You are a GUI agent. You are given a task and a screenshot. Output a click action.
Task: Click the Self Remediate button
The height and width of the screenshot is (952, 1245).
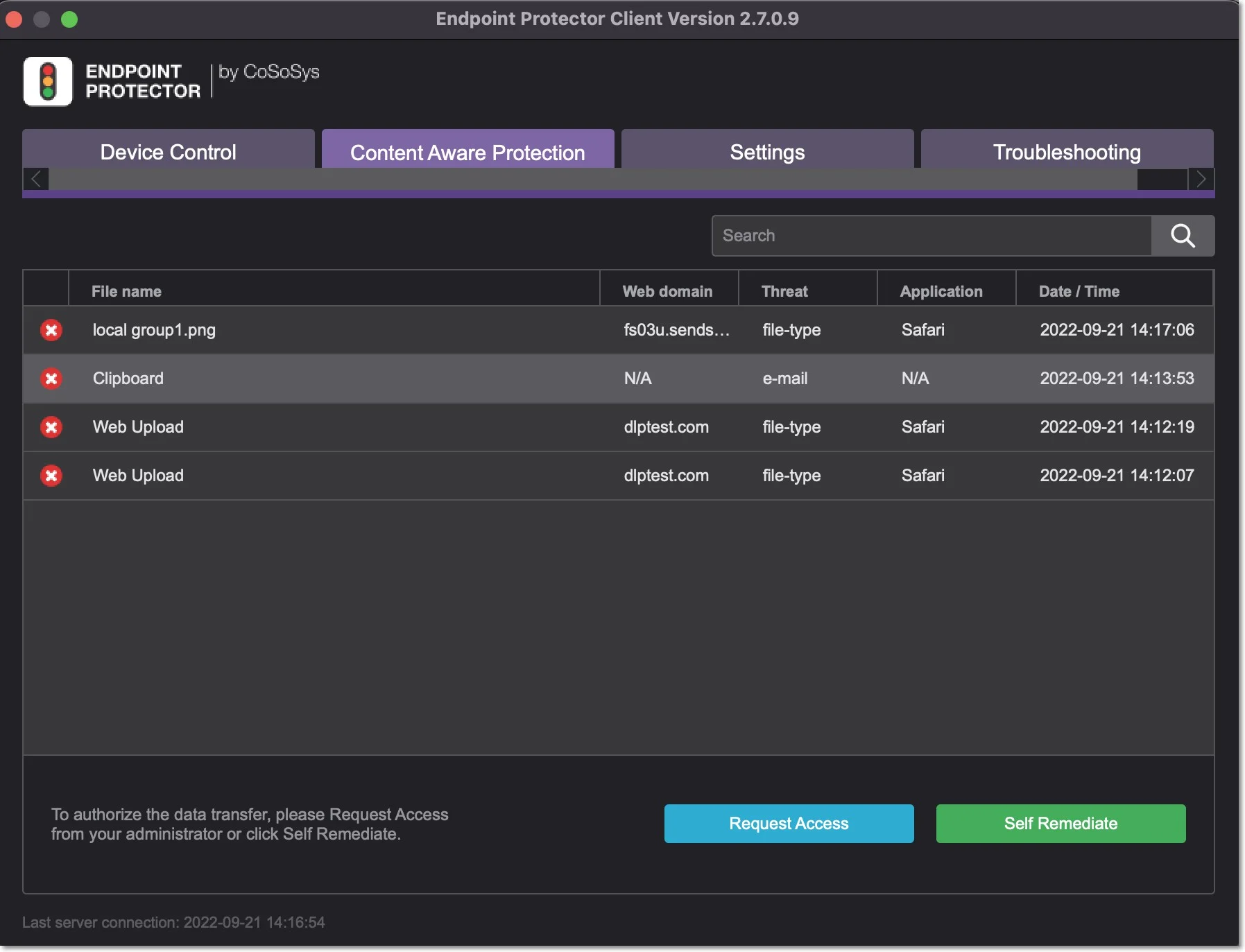click(1061, 824)
